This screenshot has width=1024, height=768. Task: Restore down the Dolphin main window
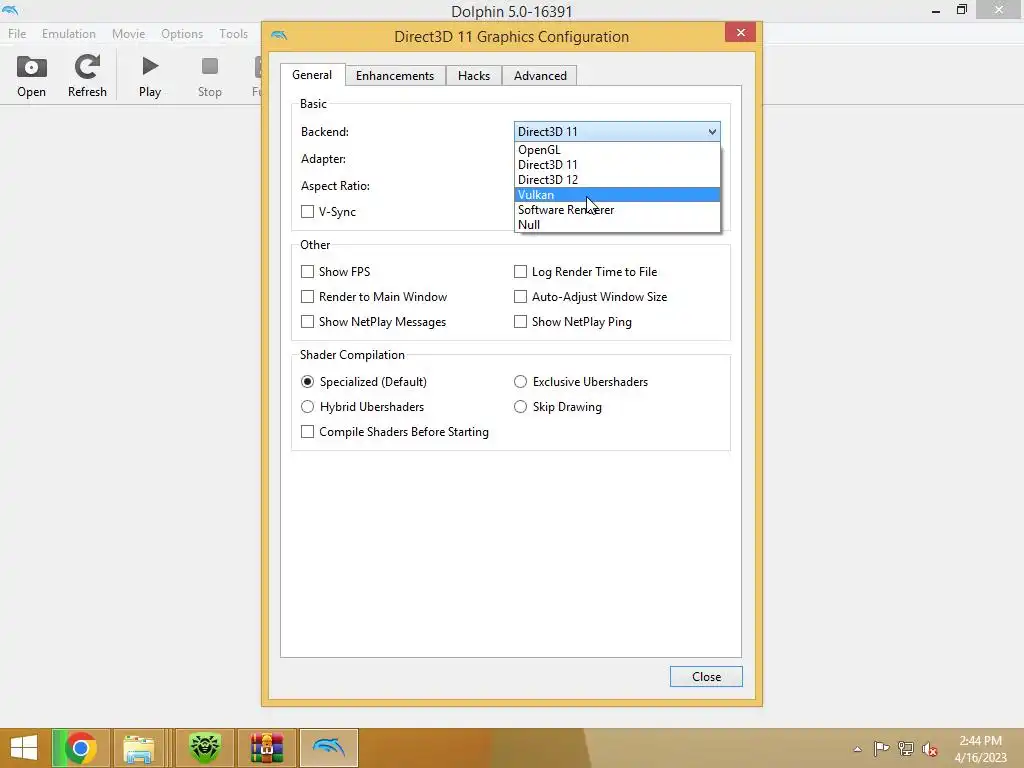pos(961,10)
